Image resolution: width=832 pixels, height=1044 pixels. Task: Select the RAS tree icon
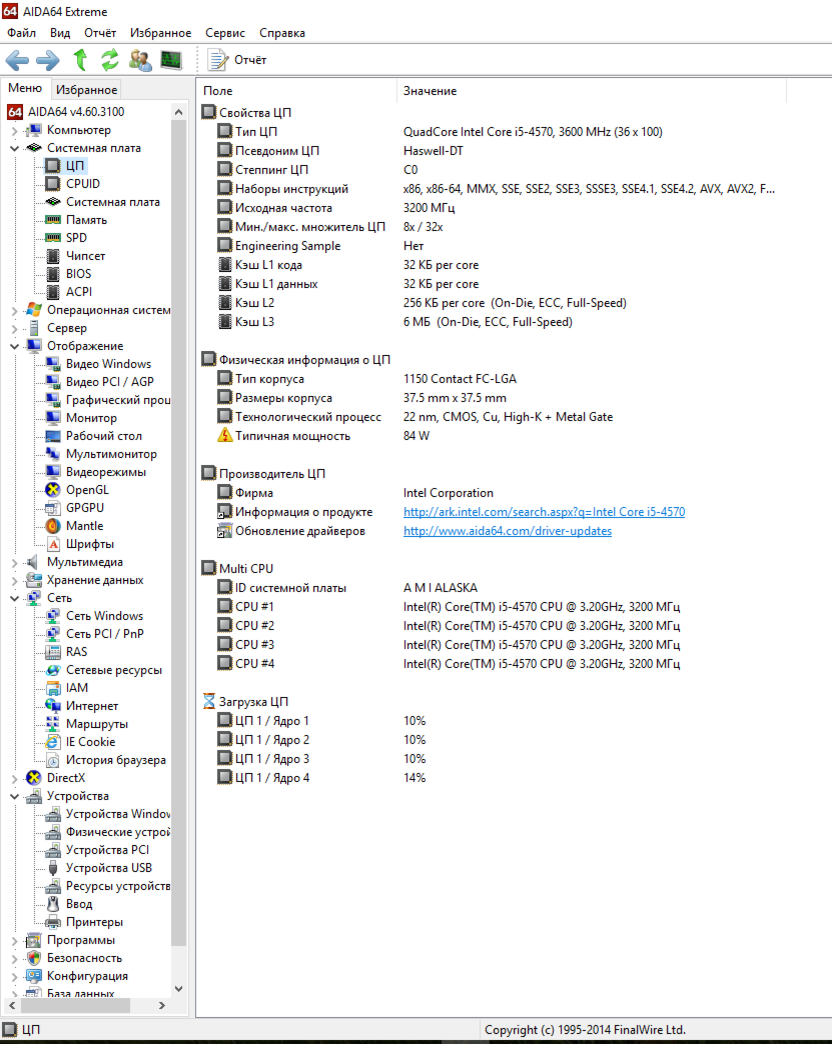click(53, 652)
